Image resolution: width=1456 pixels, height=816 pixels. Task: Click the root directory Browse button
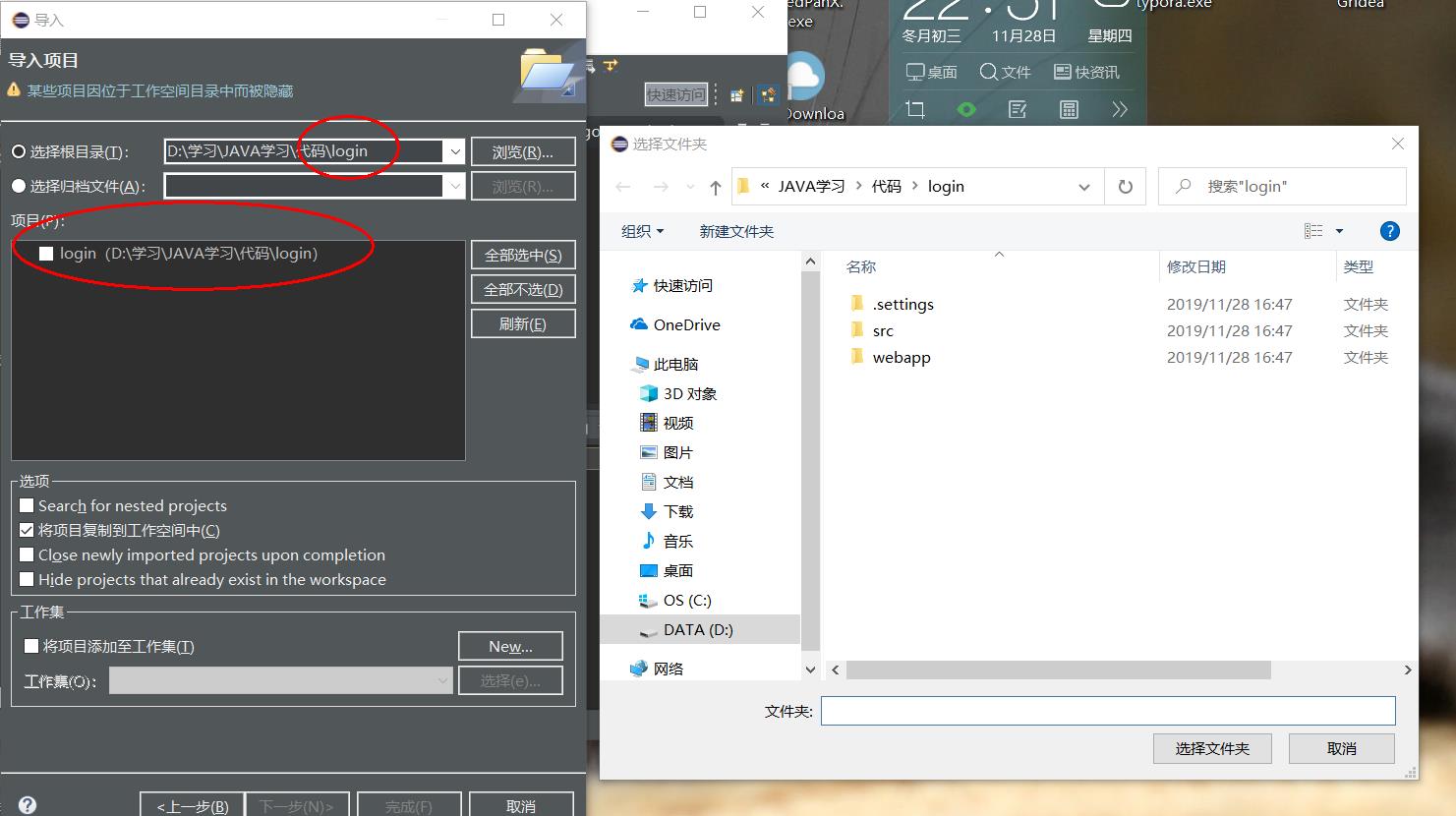523,151
